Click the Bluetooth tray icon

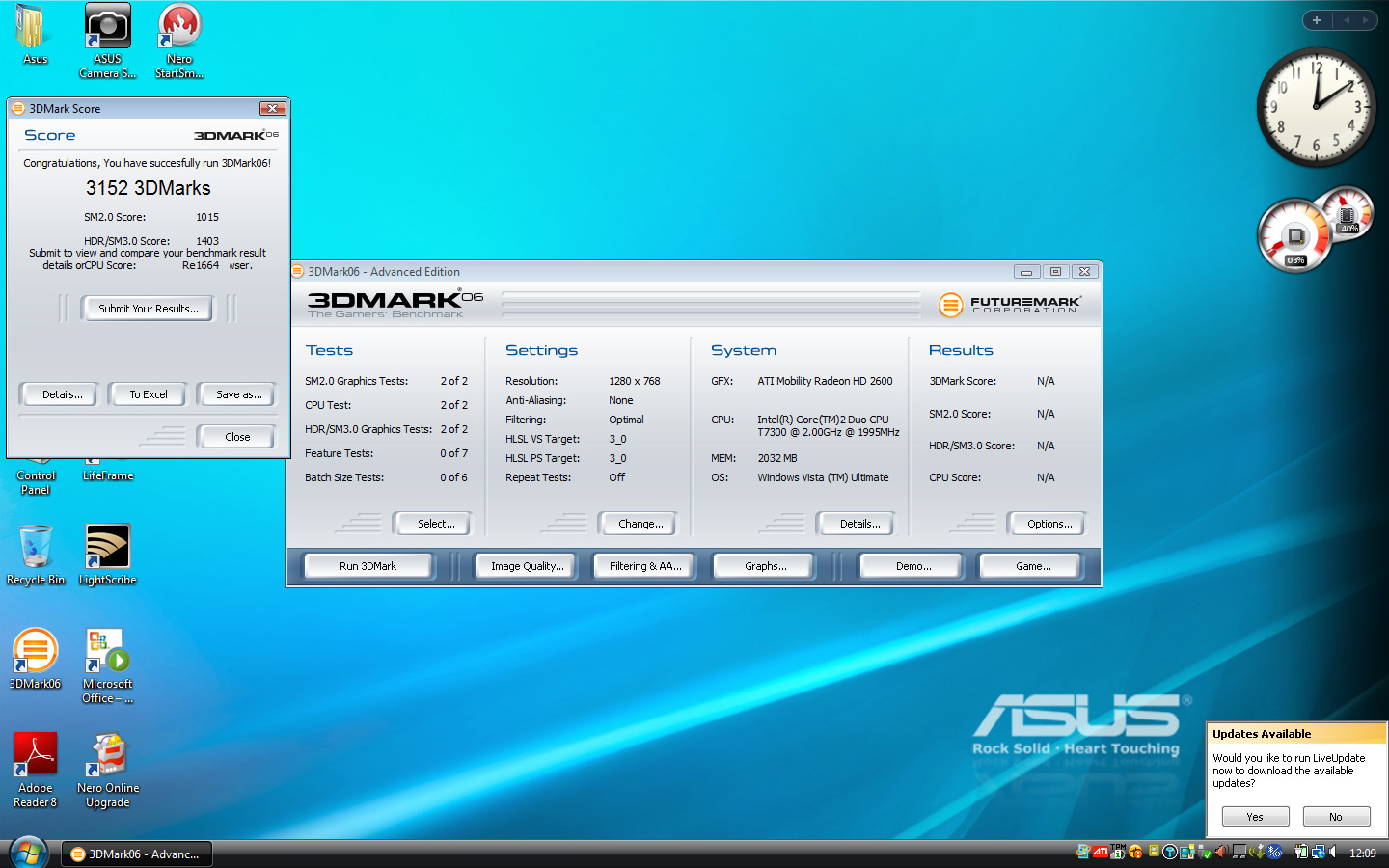(x=1274, y=852)
